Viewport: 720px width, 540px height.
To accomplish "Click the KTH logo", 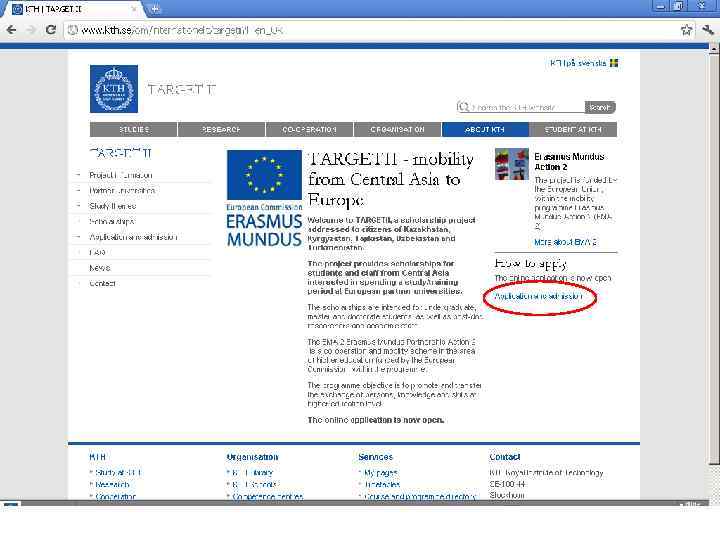I will click(x=114, y=89).
